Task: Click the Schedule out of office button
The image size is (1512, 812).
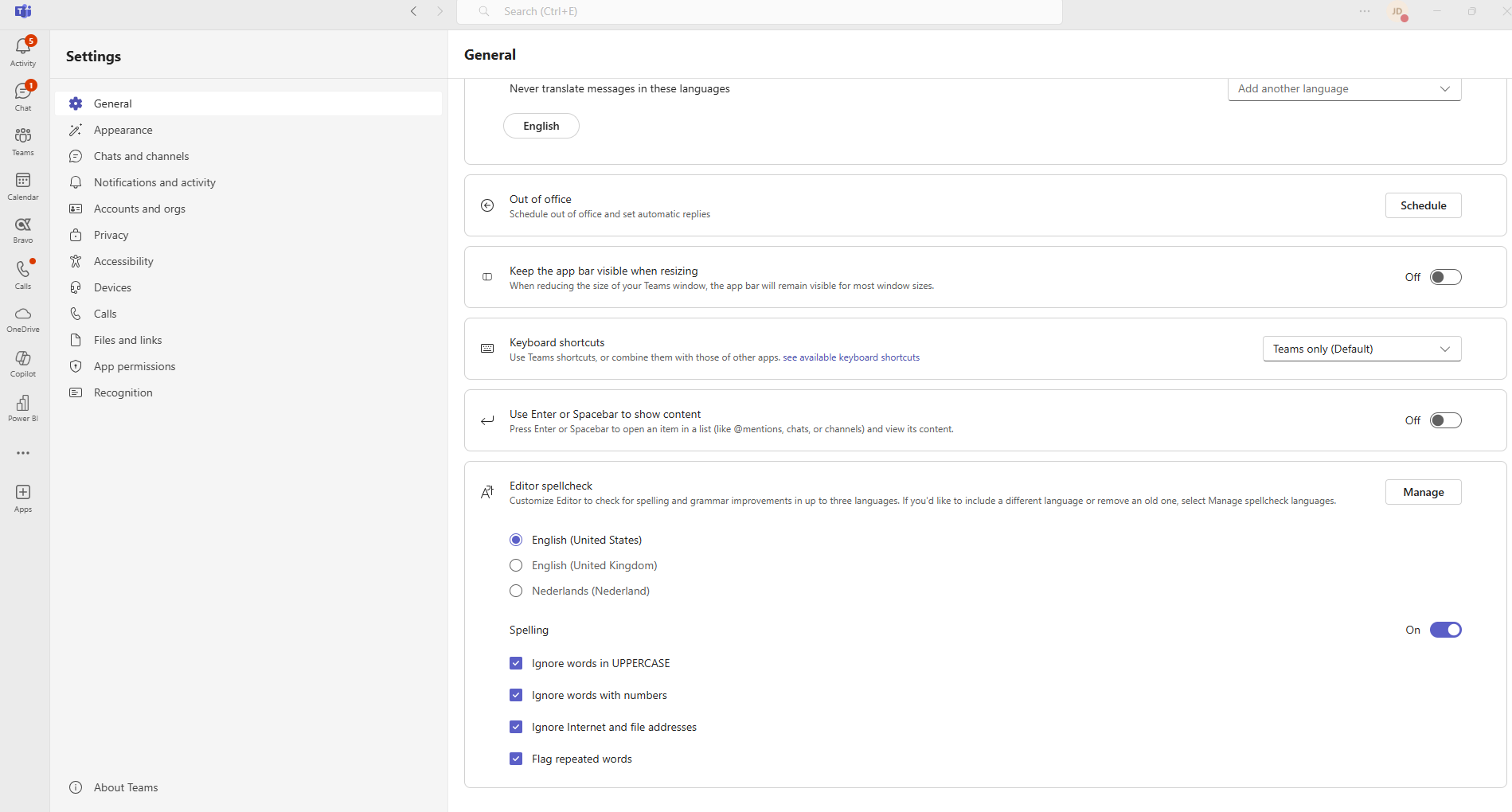Action: (x=1423, y=205)
